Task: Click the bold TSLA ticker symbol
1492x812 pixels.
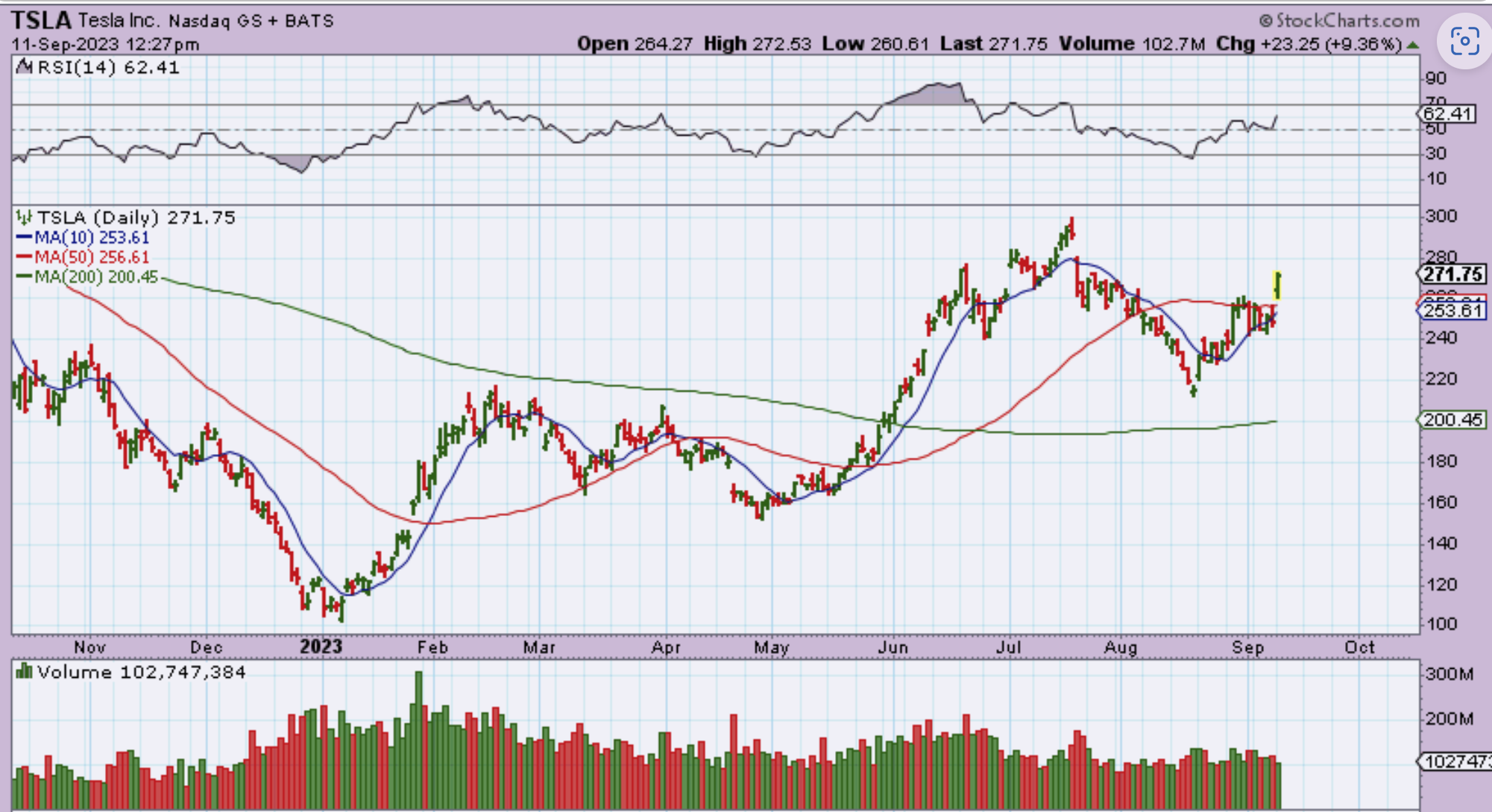Action: [41, 20]
